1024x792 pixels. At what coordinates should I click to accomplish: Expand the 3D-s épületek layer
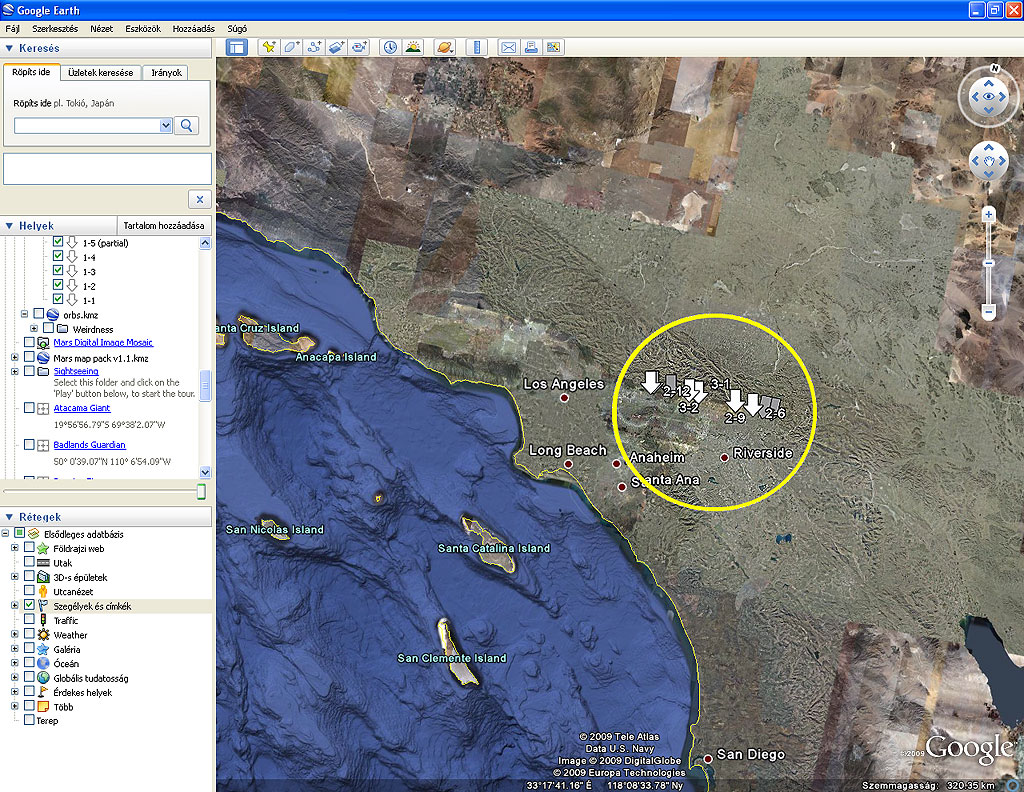14,577
